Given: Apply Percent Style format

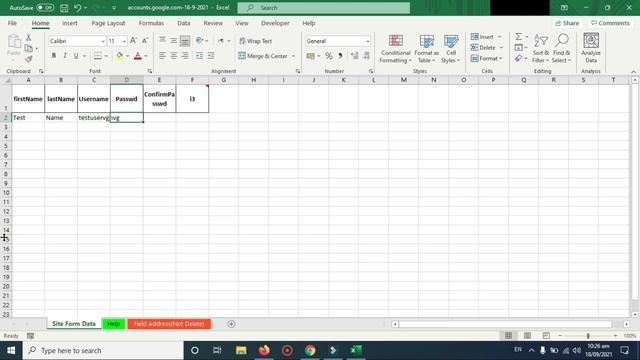Looking at the screenshot, I should (x=329, y=56).
